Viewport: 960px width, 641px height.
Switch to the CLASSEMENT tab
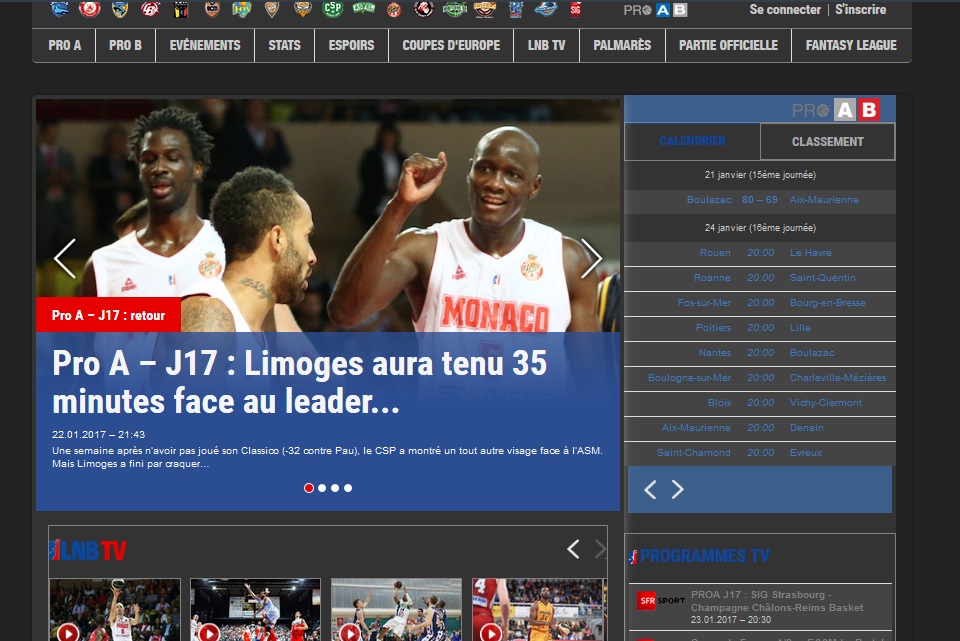[828, 141]
